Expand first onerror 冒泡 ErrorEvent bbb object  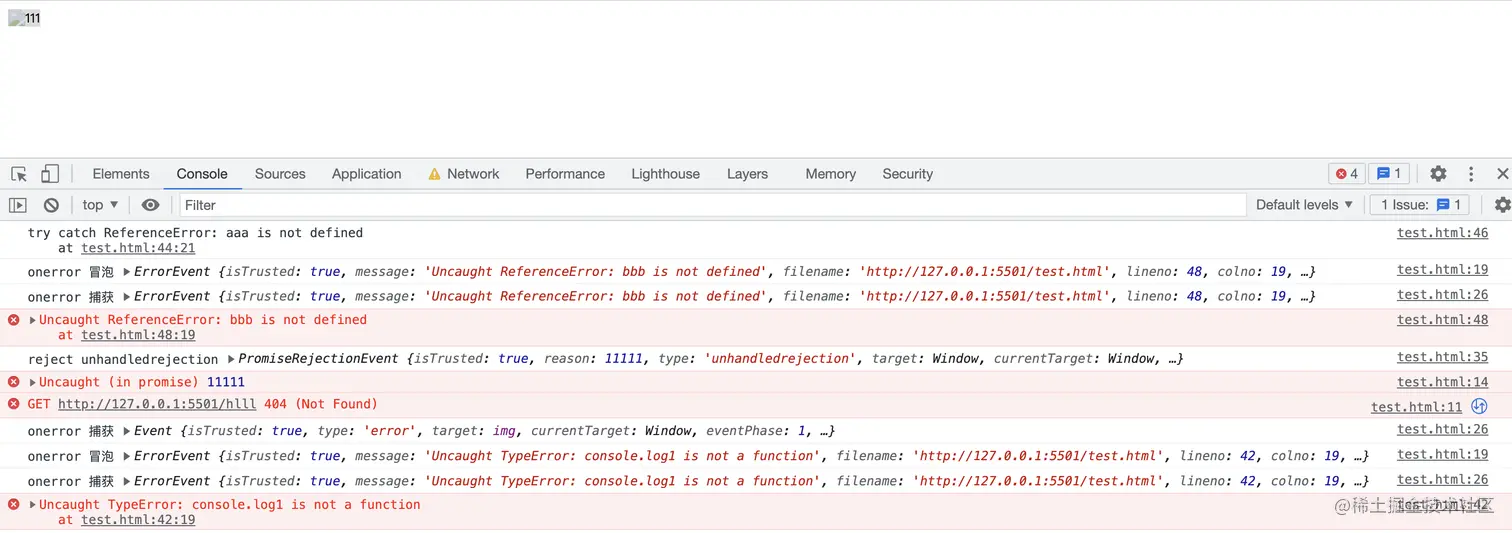pyautogui.click(x=127, y=272)
